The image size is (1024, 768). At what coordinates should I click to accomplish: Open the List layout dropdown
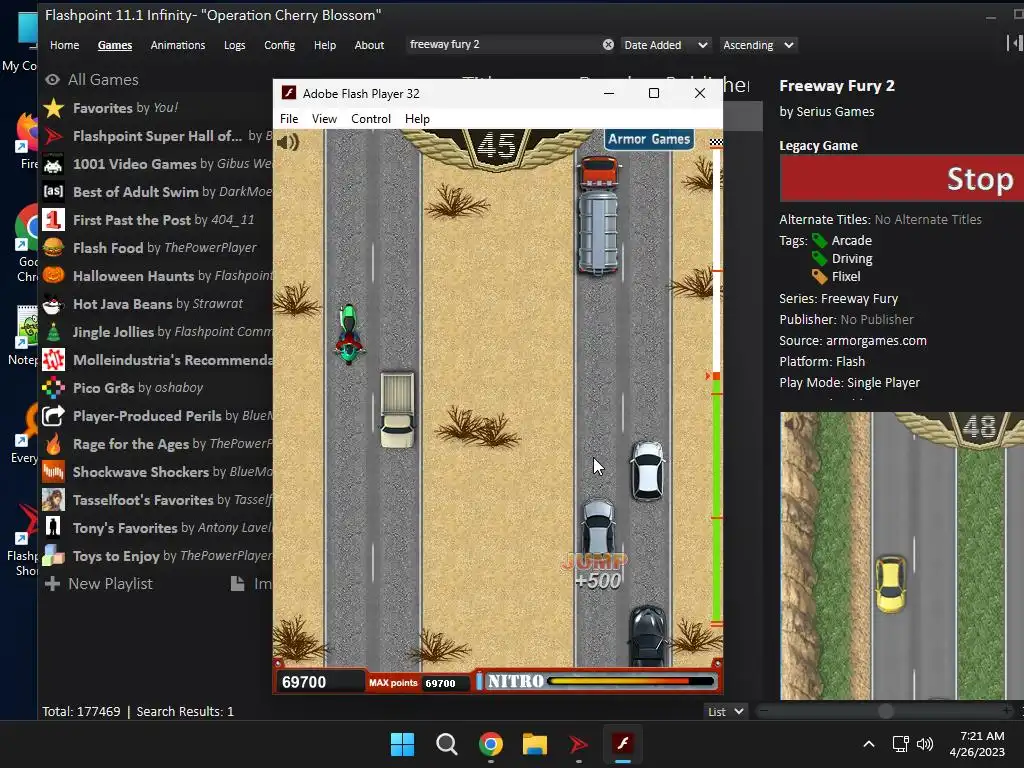pyautogui.click(x=726, y=712)
